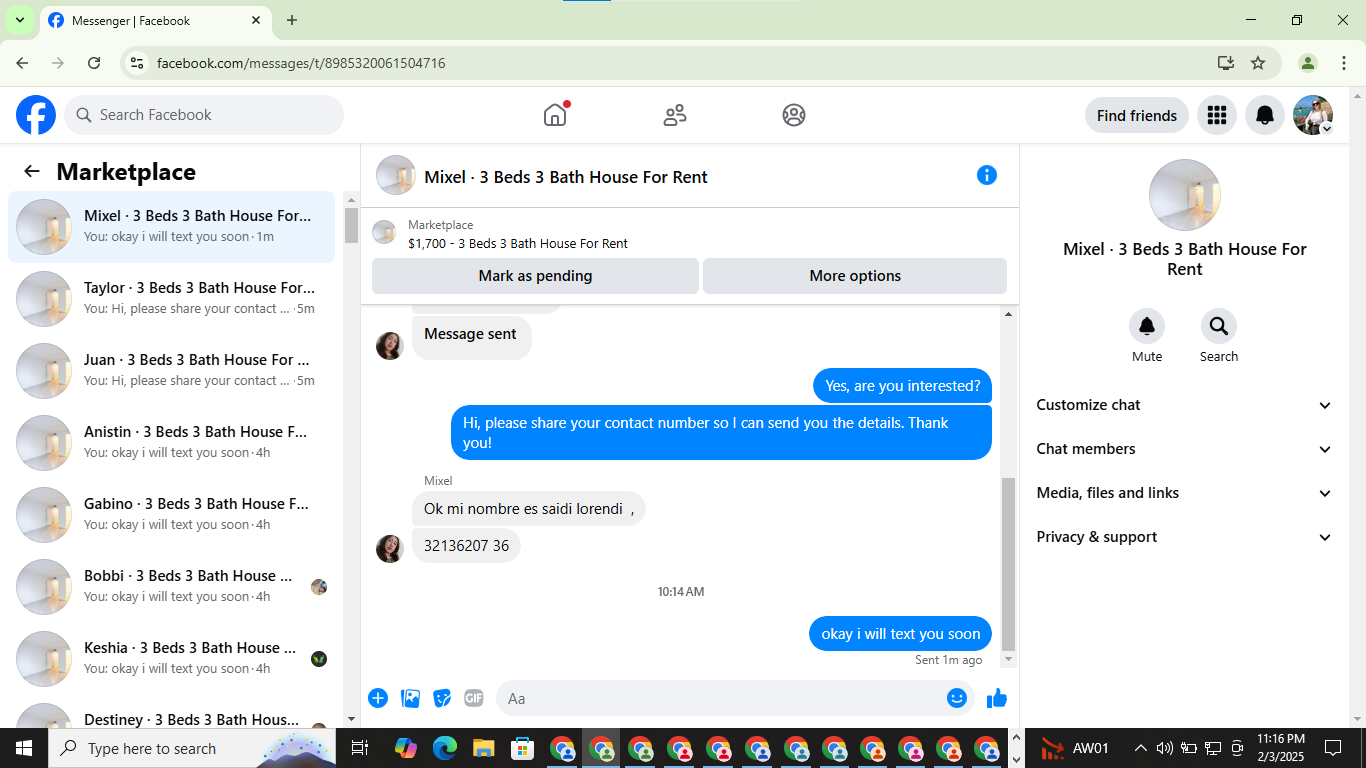Open the GIF picker

[474, 698]
